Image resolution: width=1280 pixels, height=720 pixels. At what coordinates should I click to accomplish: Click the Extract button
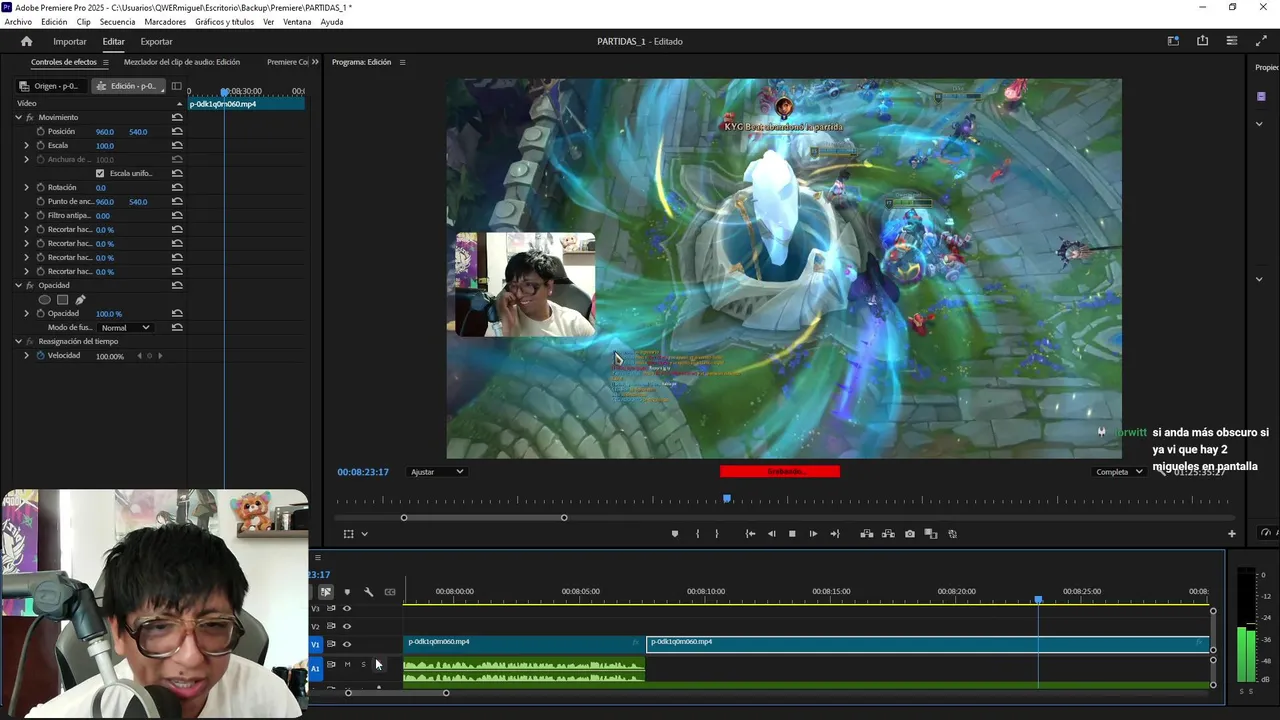coord(888,534)
